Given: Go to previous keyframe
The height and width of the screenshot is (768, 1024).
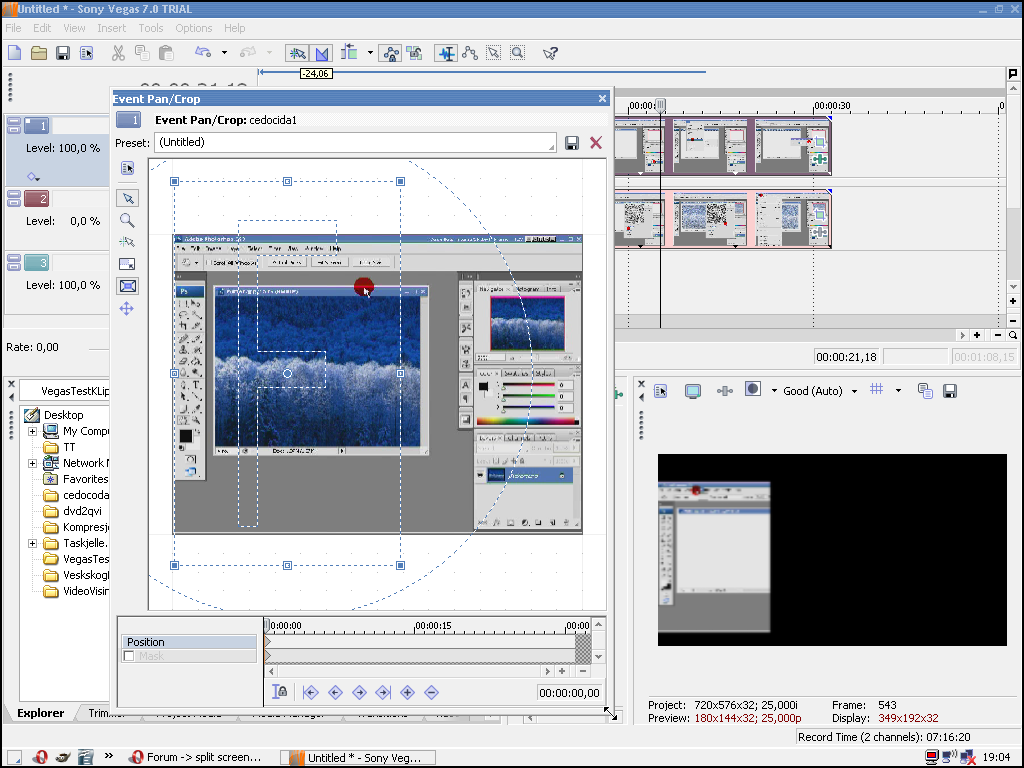Looking at the screenshot, I should (x=335, y=692).
